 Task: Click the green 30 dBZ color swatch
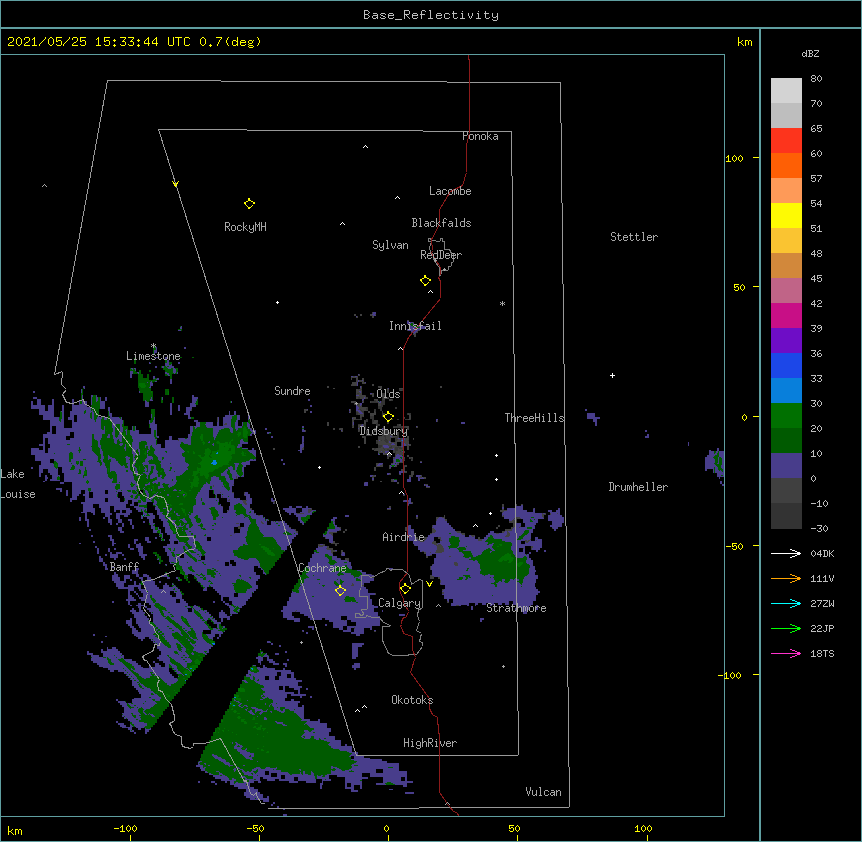[x=786, y=416]
